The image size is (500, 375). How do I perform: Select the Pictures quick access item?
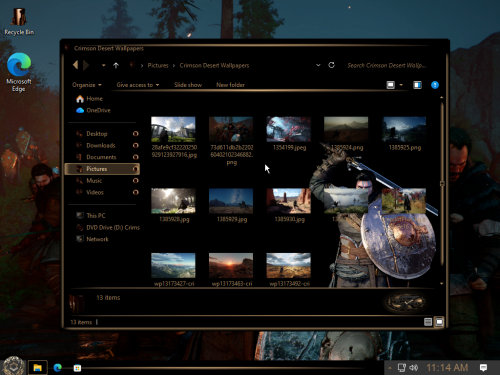tap(102, 169)
